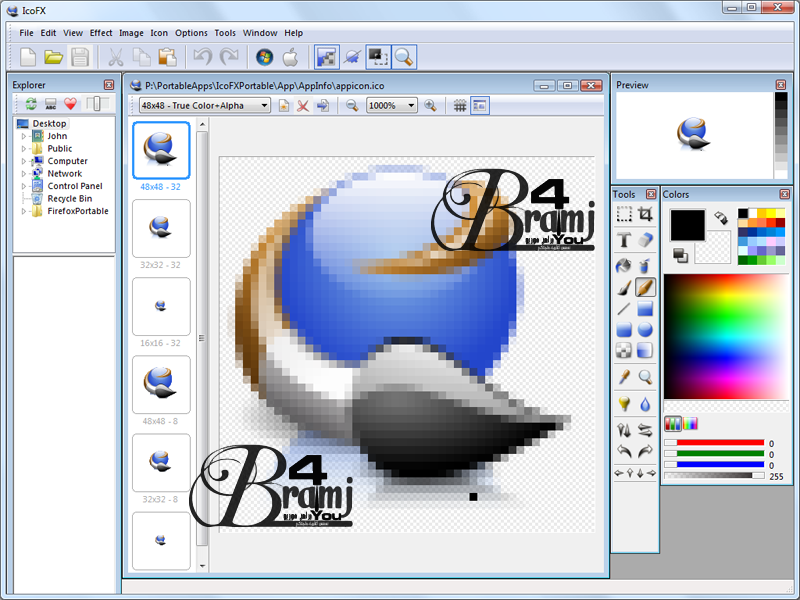Select the Eraser tool

tap(645, 240)
